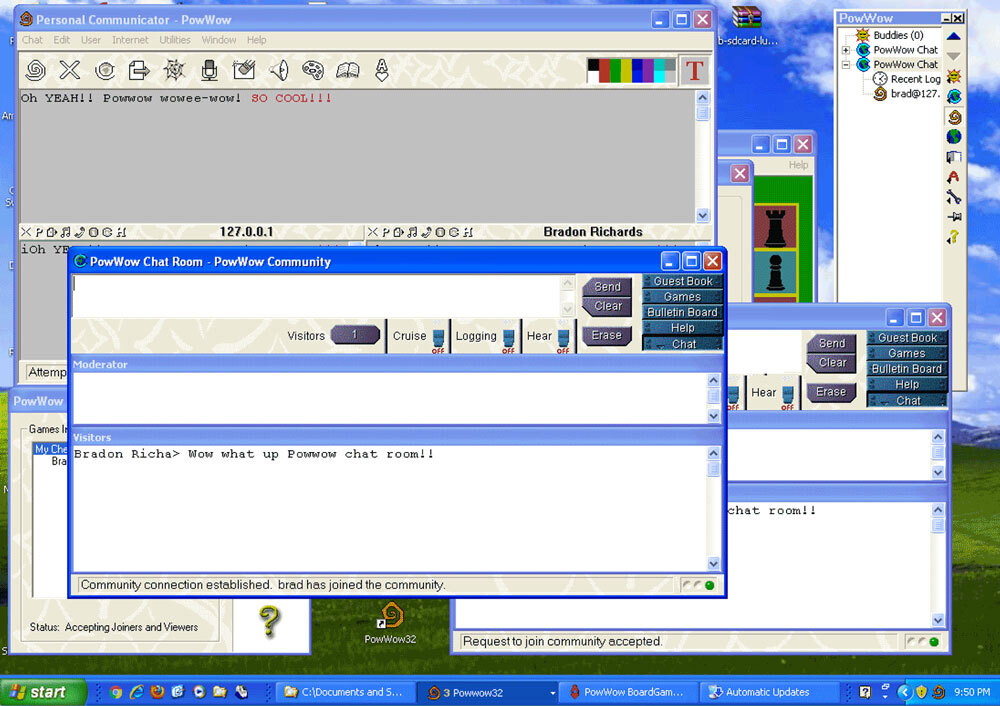1000x706 pixels.
Task: Click the spider web toolbar icon
Action: (x=174, y=70)
